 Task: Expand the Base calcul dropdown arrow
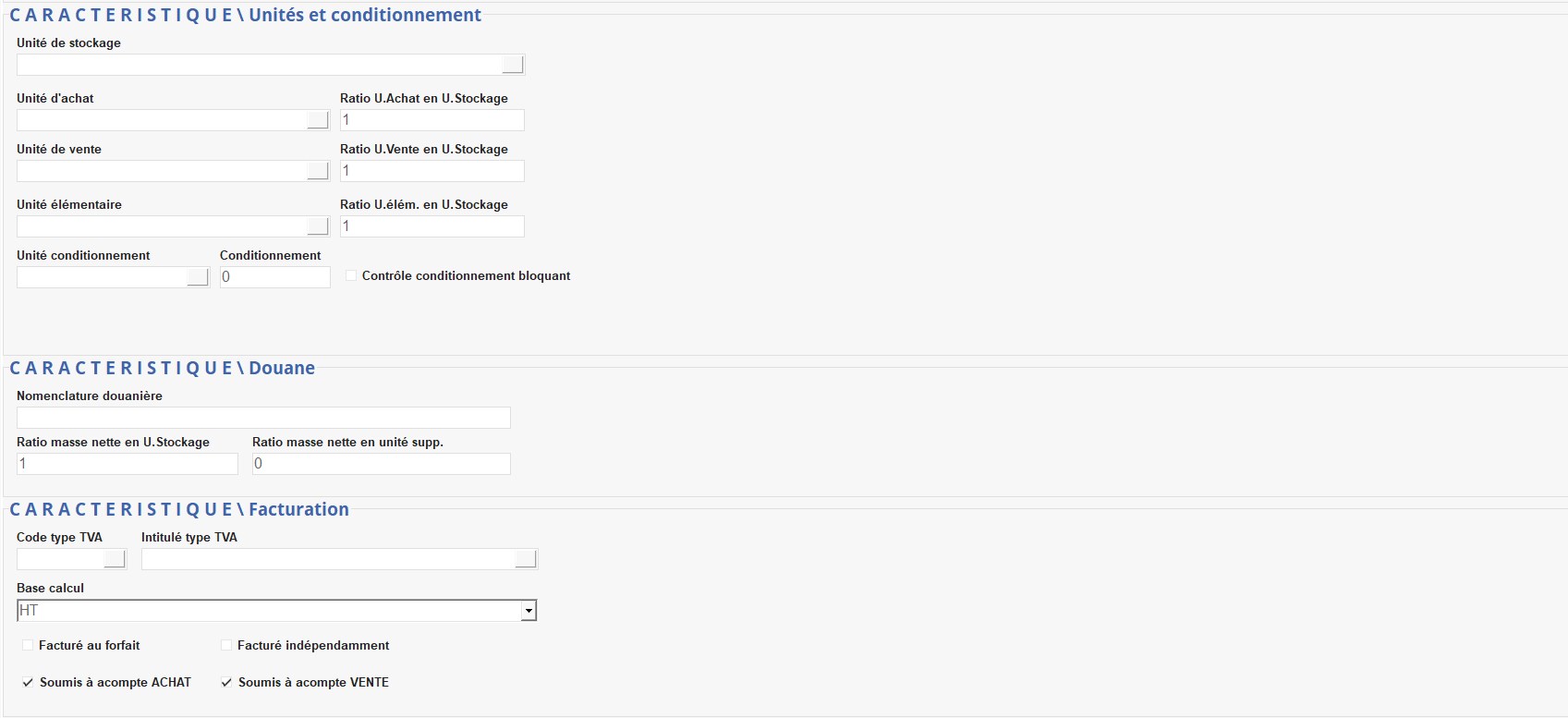529,611
